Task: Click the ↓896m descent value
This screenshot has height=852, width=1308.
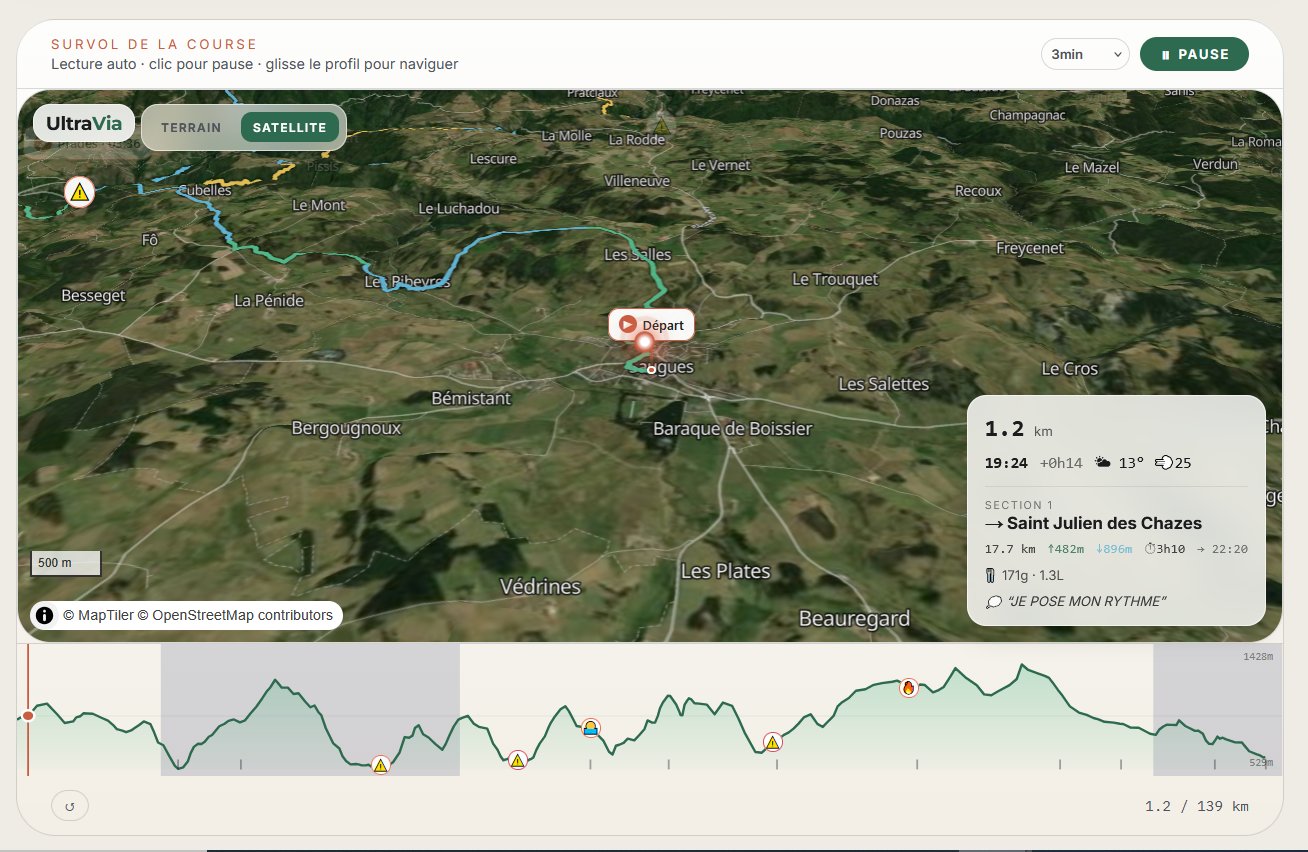Action: click(x=1115, y=549)
